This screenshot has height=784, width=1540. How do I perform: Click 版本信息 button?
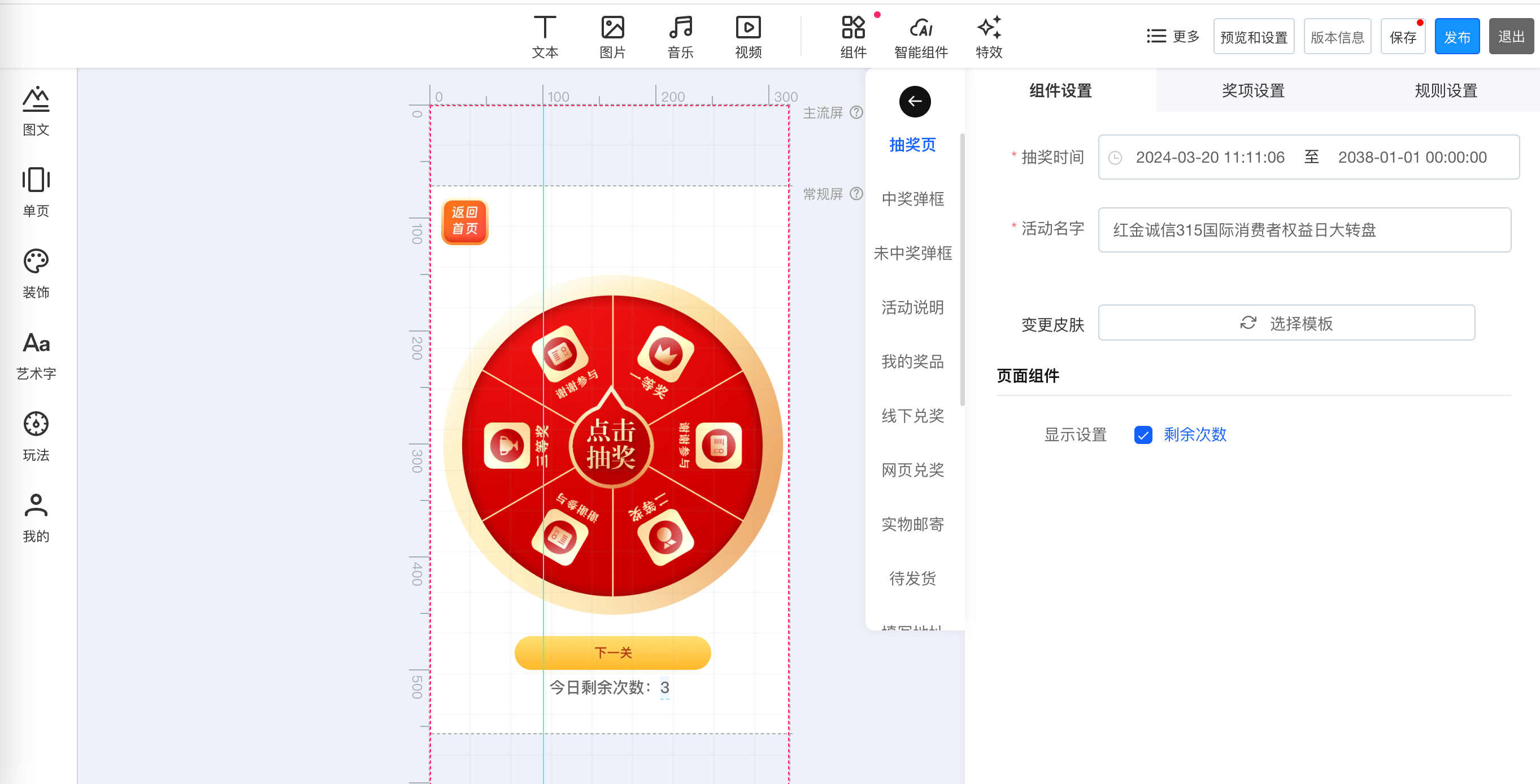1337,37
